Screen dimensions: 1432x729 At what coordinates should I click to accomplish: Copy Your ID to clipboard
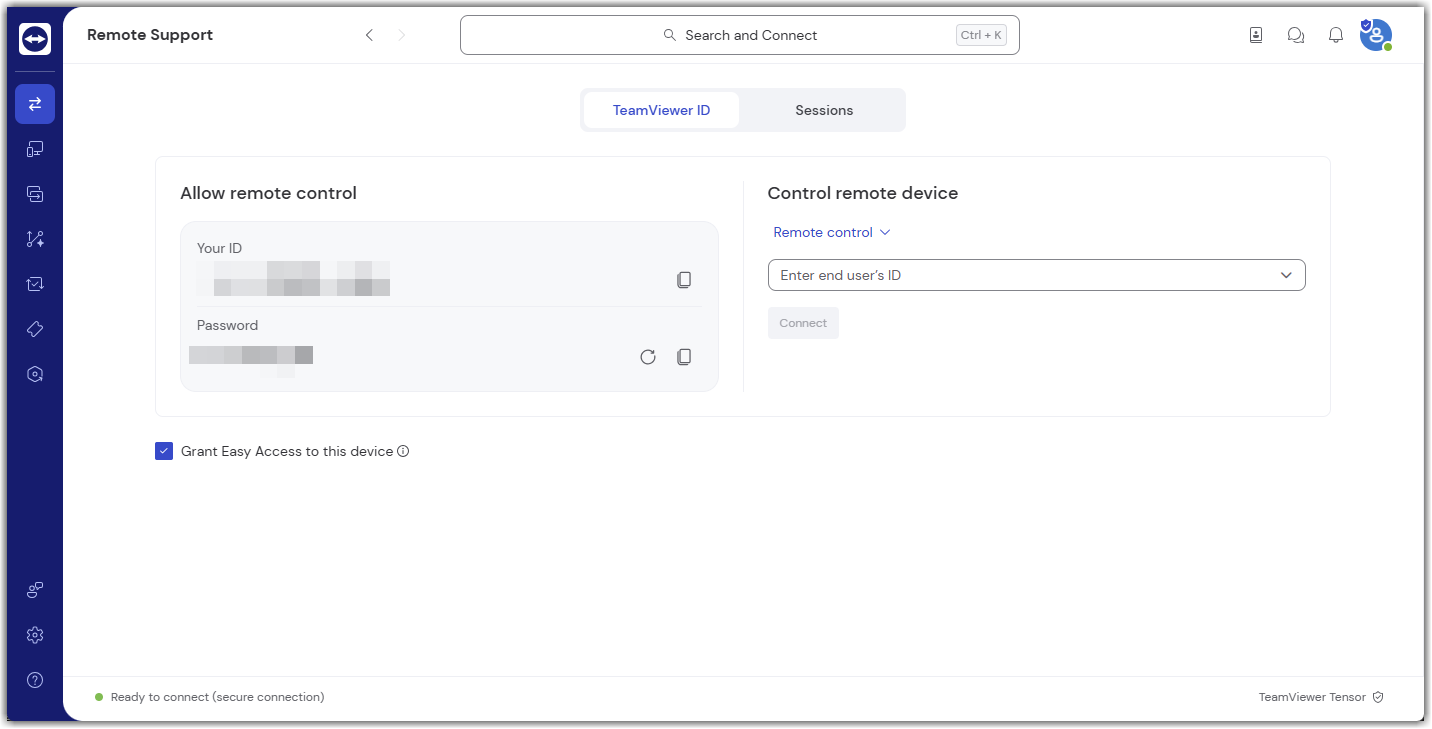click(x=684, y=280)
